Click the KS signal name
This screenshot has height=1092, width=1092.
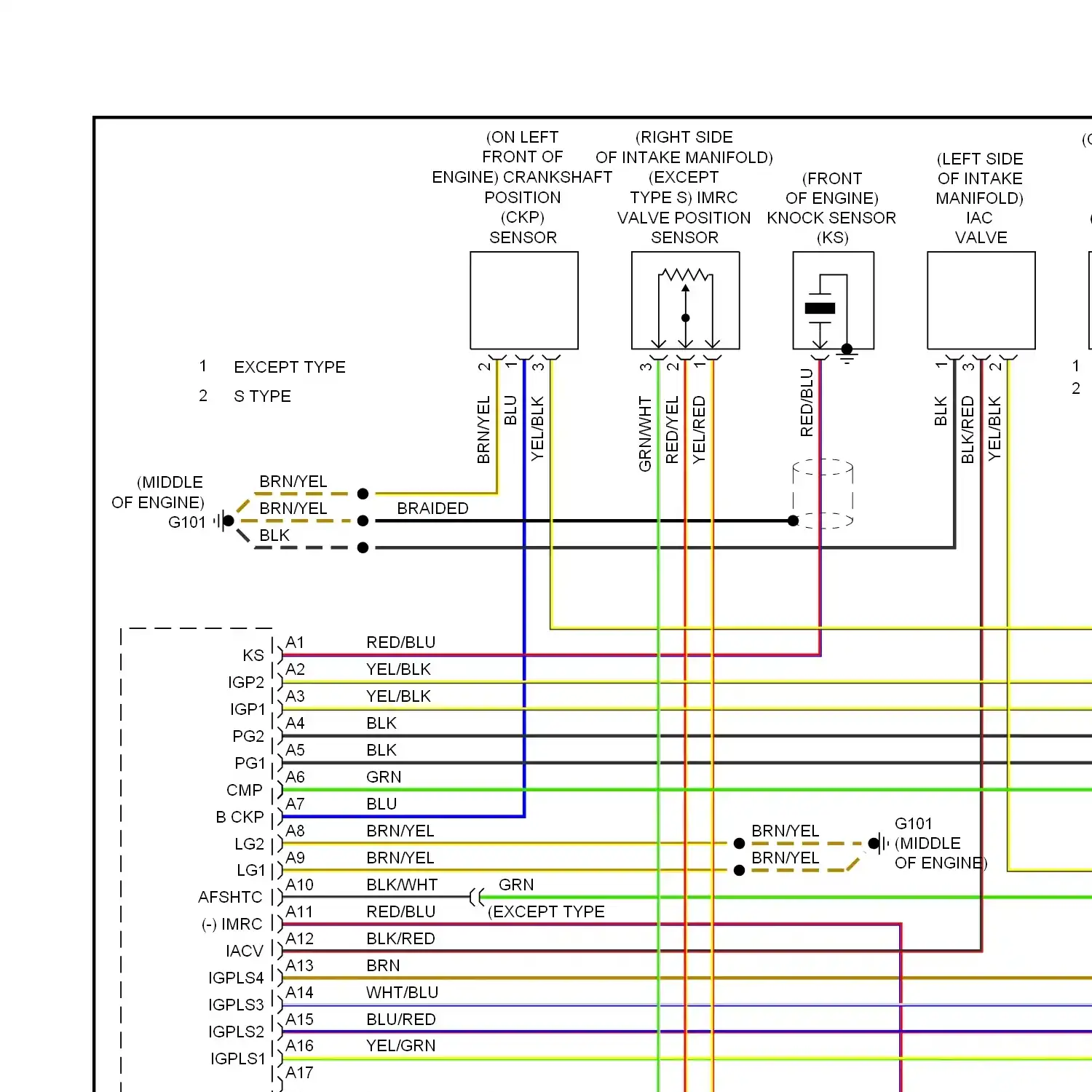pos(253,655)
